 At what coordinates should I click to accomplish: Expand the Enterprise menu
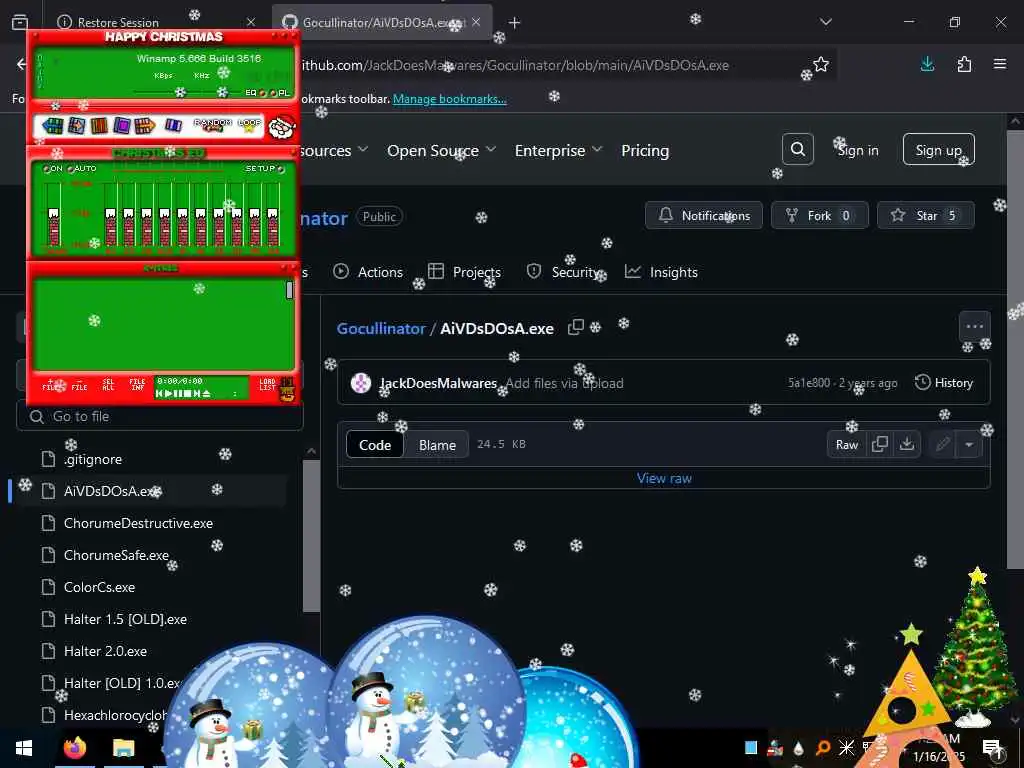(x=558, y=150)
